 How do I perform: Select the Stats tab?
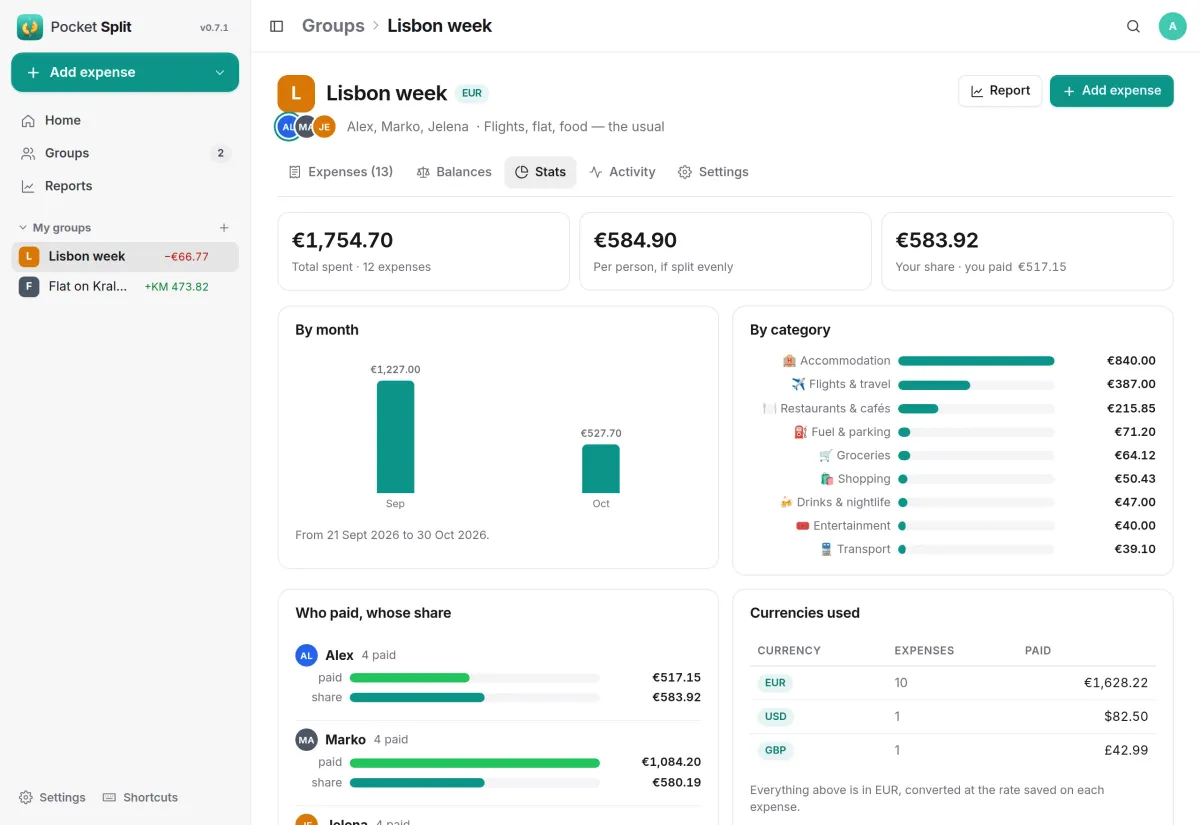pyautogui.click(x=540, y=172)
